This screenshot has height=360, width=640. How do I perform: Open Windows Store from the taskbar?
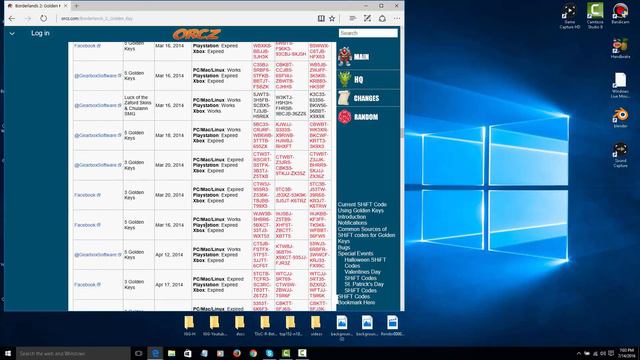click(188, 353)
